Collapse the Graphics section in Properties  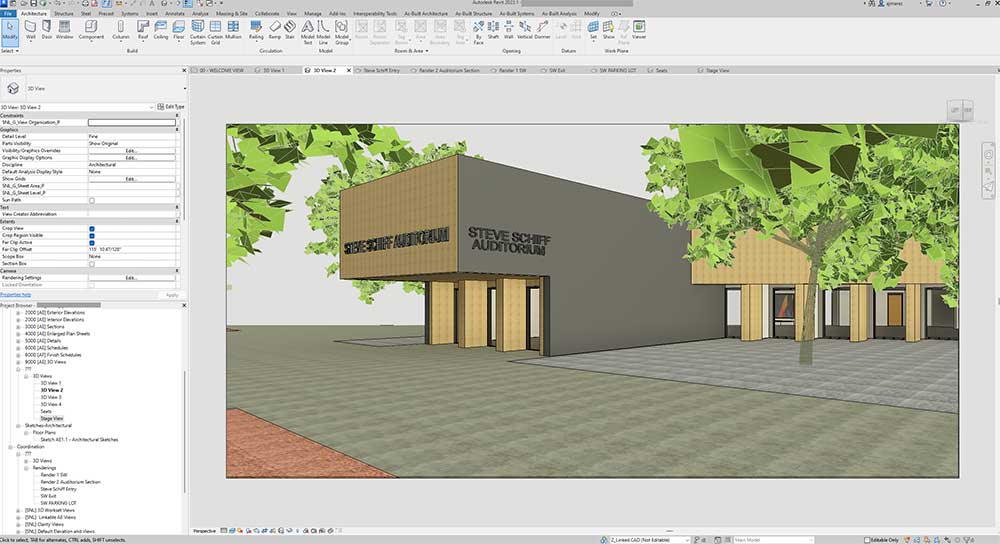[178, 129]
